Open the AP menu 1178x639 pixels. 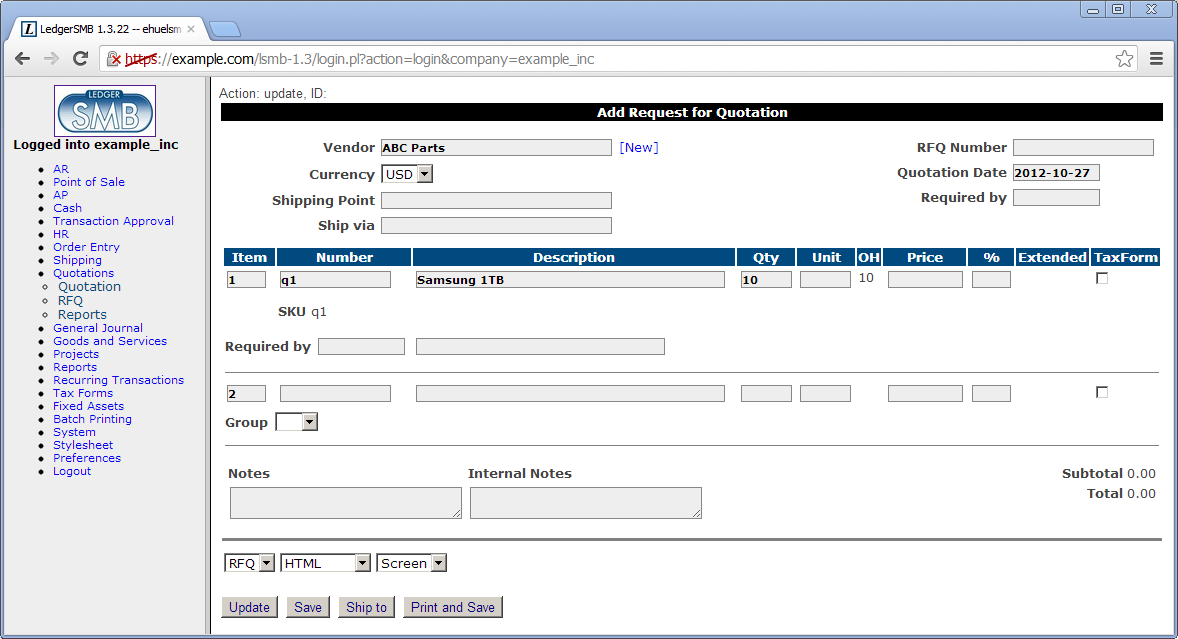(x=60, y=194)
